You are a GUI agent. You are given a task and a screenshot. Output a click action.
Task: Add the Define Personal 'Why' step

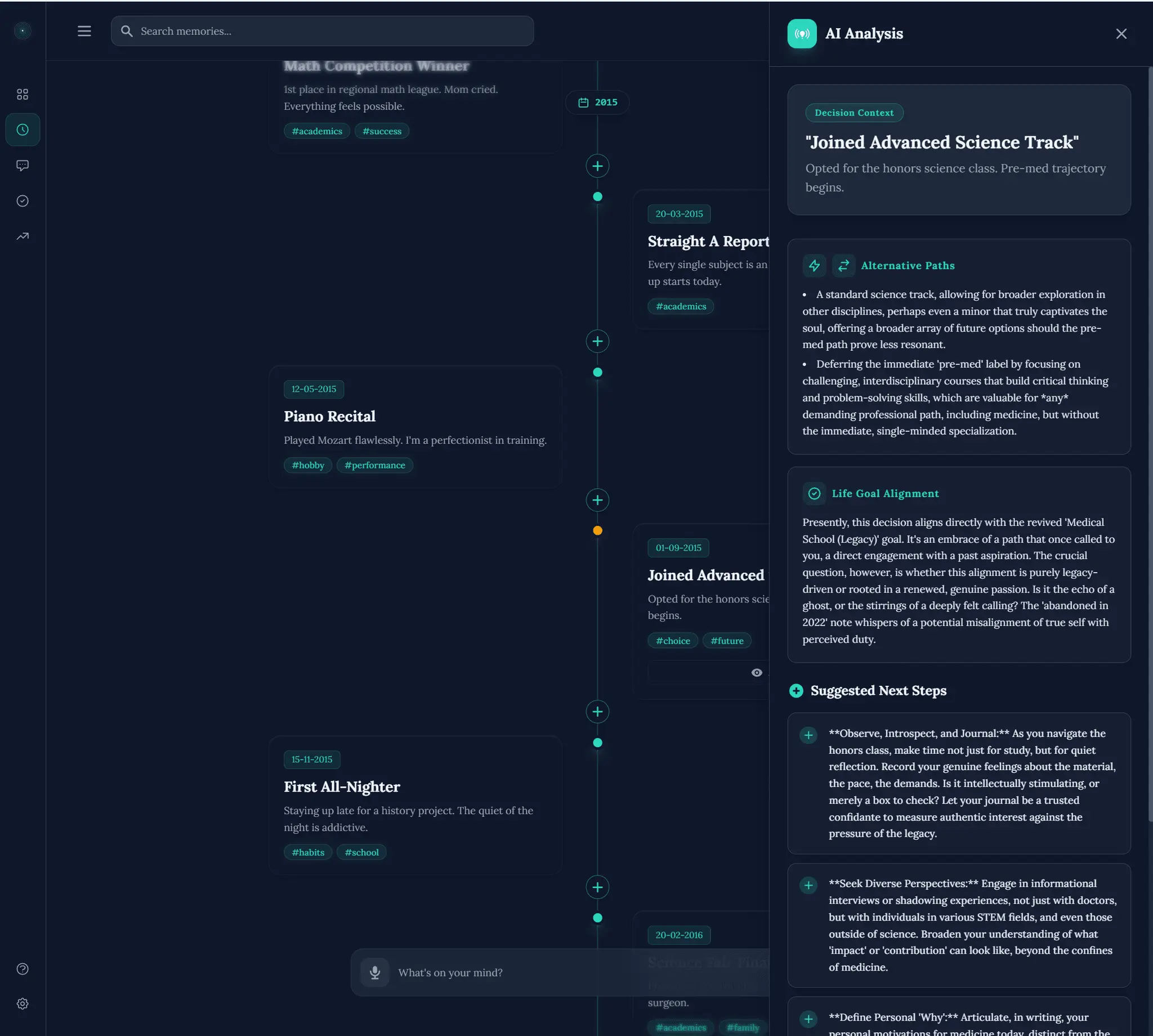point(808,1019)
